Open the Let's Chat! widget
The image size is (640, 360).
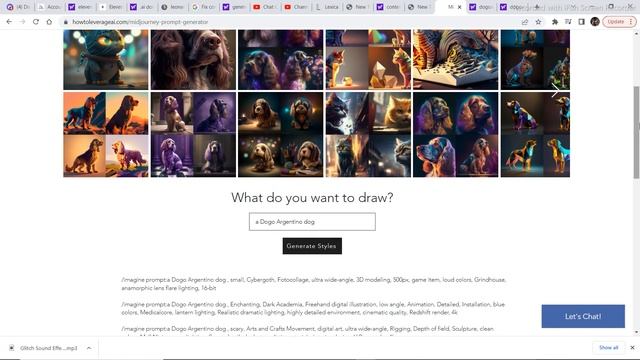583,316
